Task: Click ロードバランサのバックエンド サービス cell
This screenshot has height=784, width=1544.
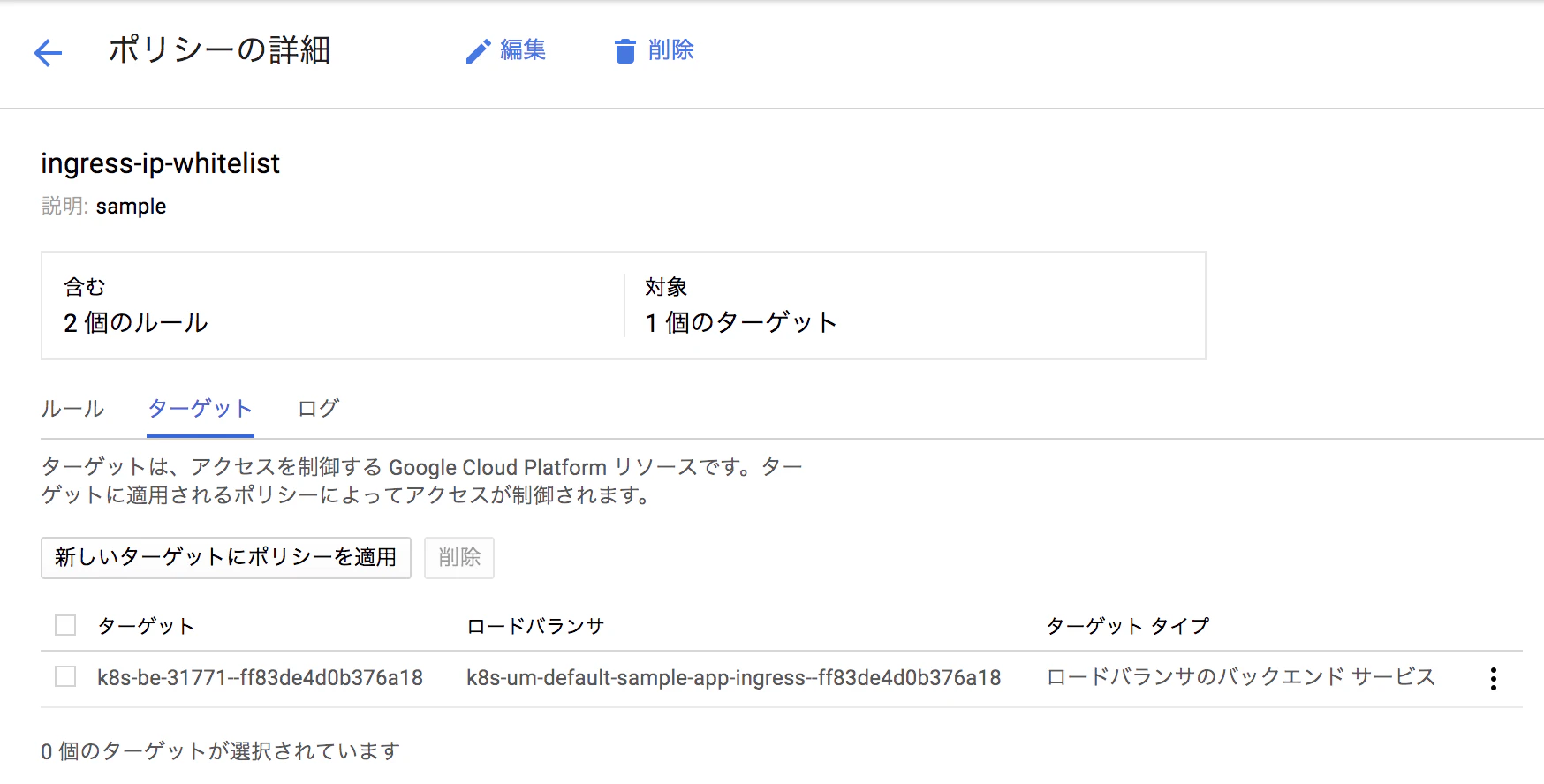Action: (x=1241, y=677)
